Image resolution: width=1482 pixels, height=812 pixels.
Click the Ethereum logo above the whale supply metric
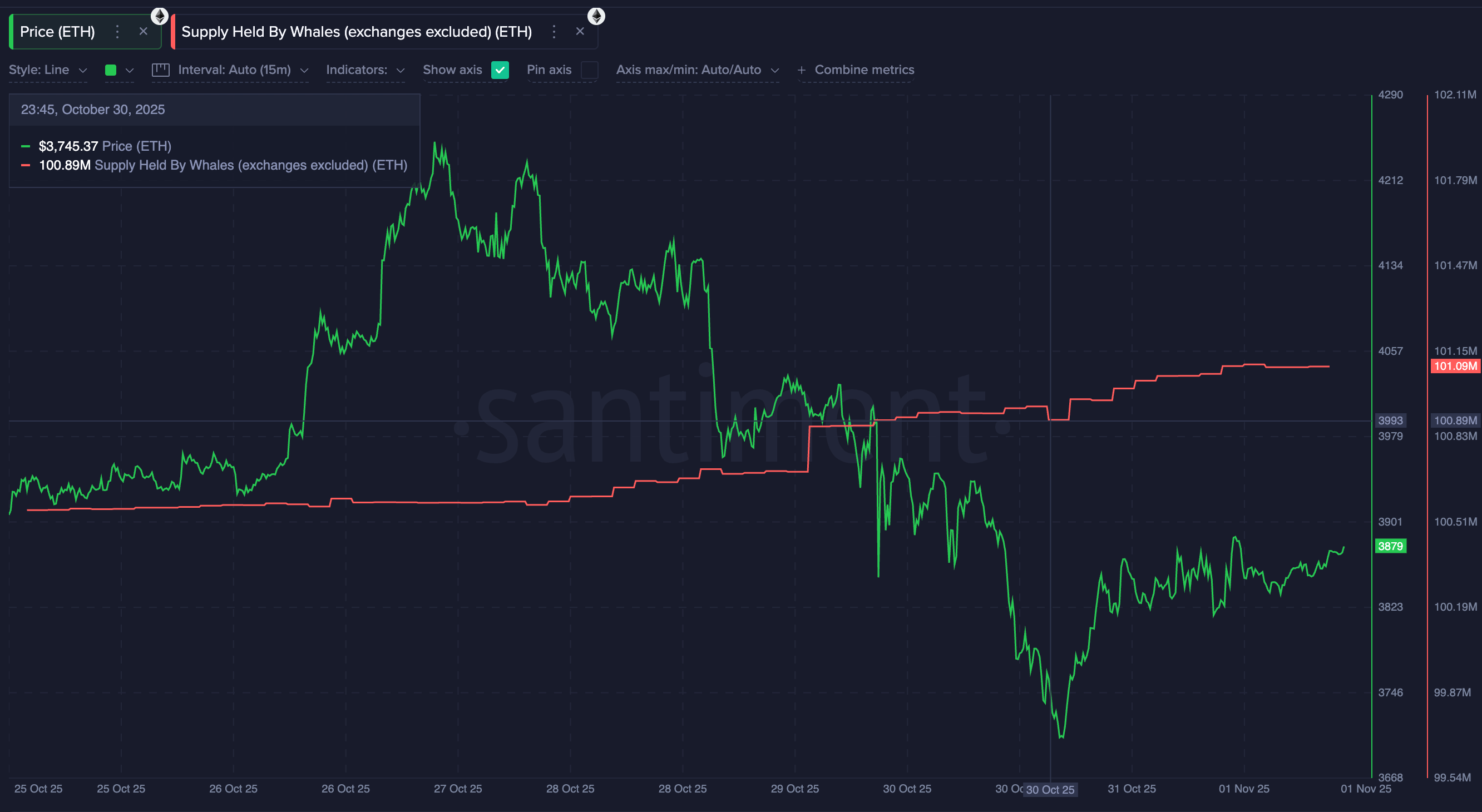pos(596,16)
